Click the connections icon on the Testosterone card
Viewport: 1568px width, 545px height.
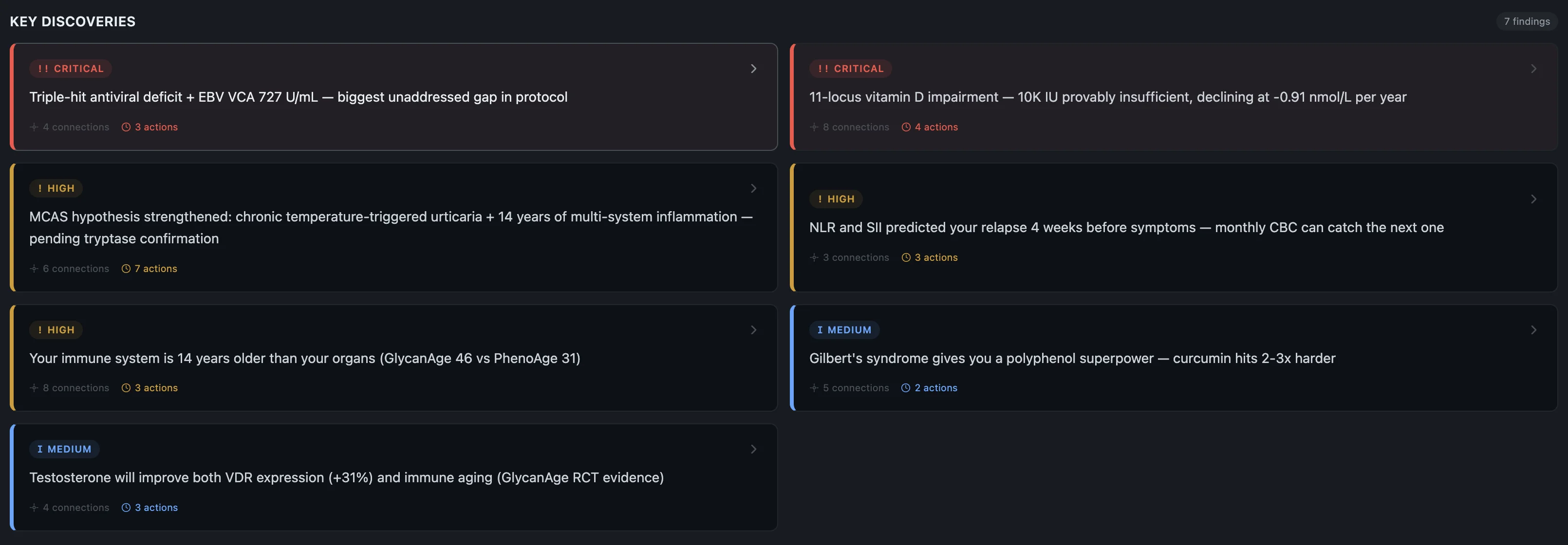(x=34, y=507)
